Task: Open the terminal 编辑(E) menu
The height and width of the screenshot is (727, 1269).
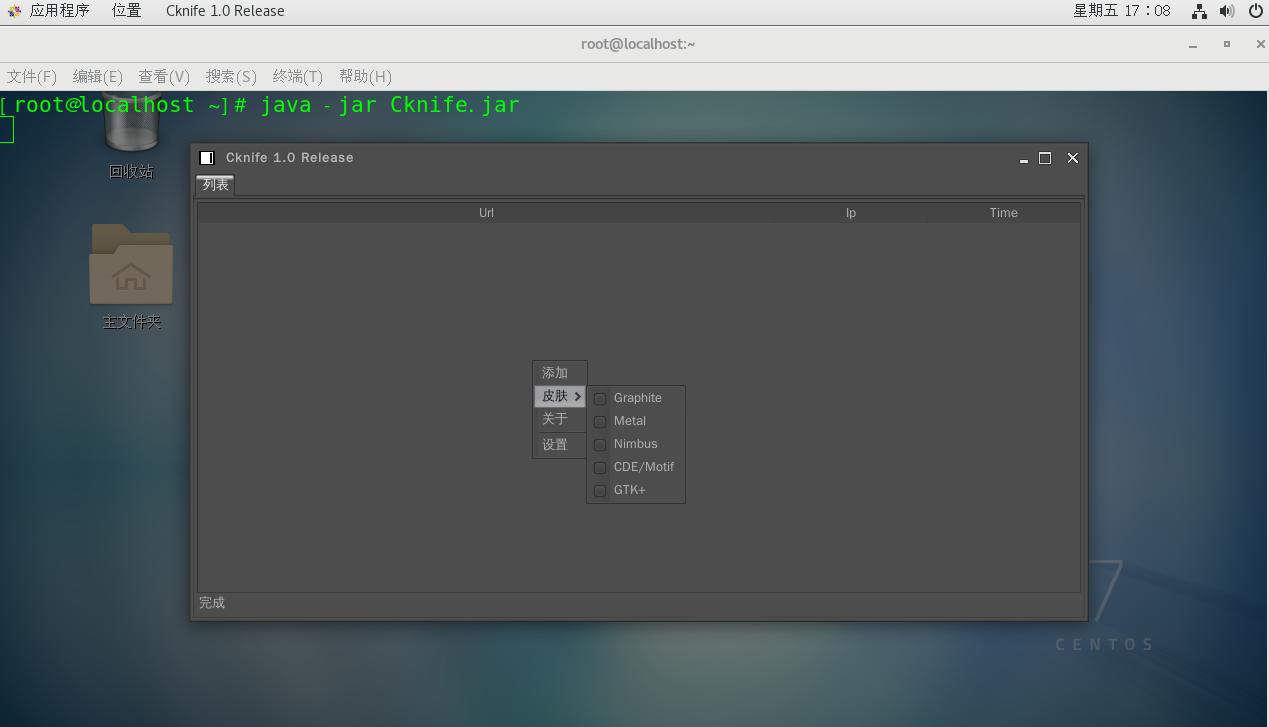Action: [x=98, y=76]
